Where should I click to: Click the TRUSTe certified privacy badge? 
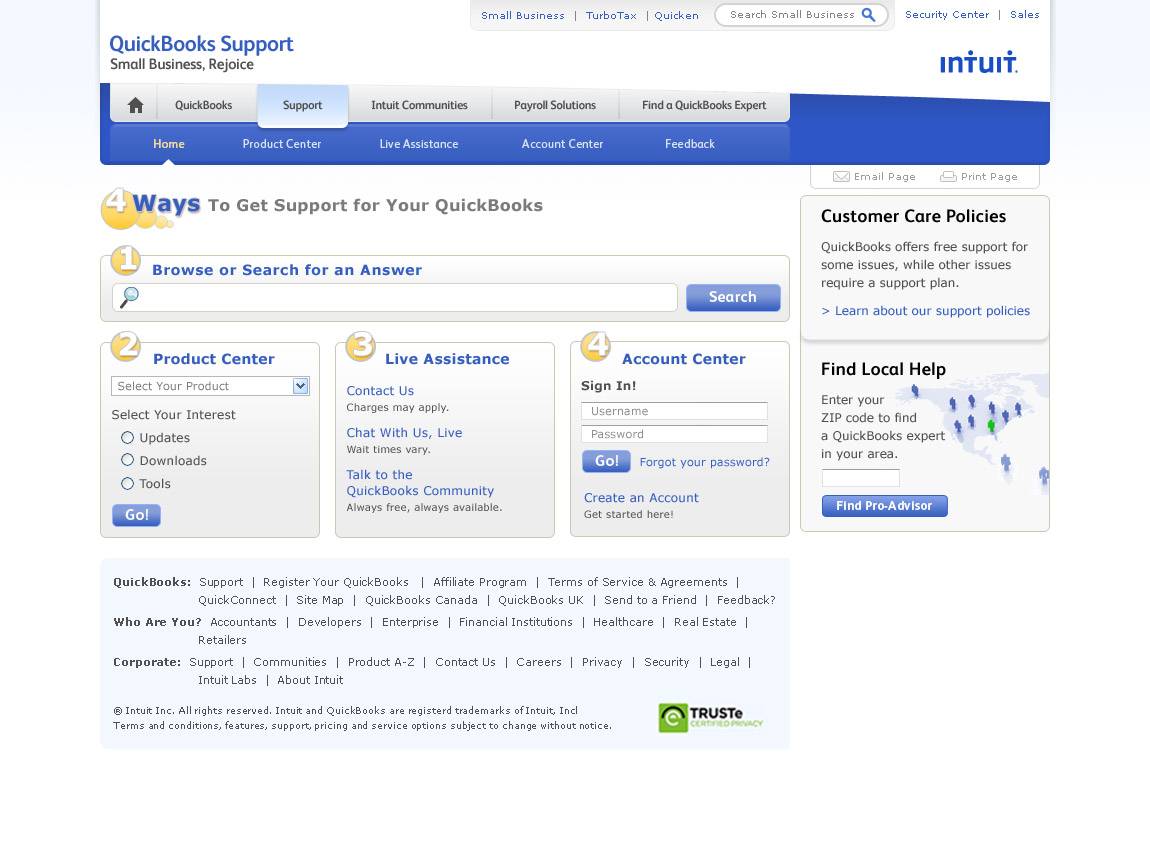point(711,717)
